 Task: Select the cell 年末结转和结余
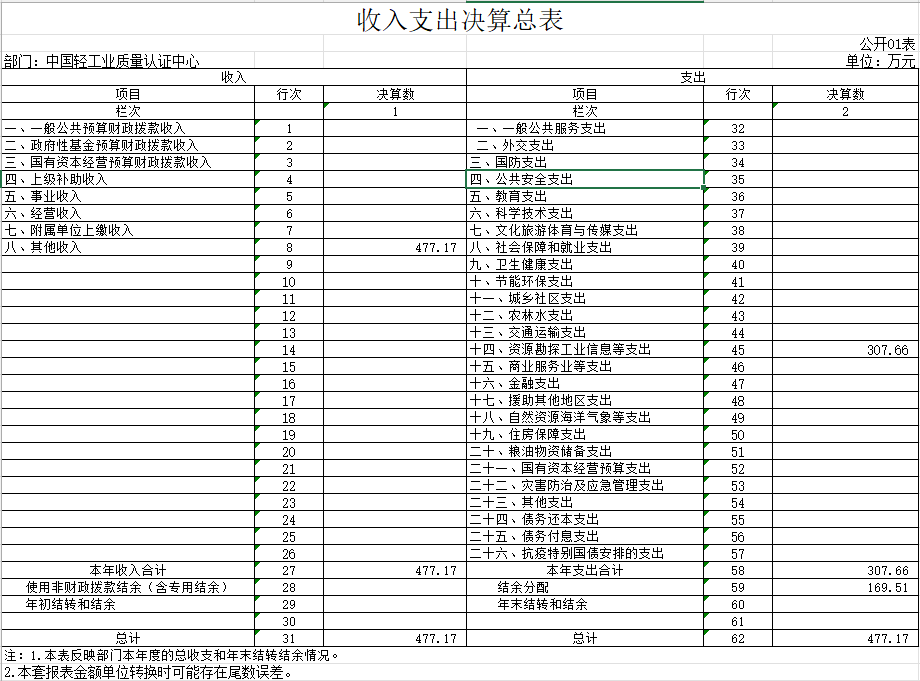pyautogui.click(x=585, y=604)
